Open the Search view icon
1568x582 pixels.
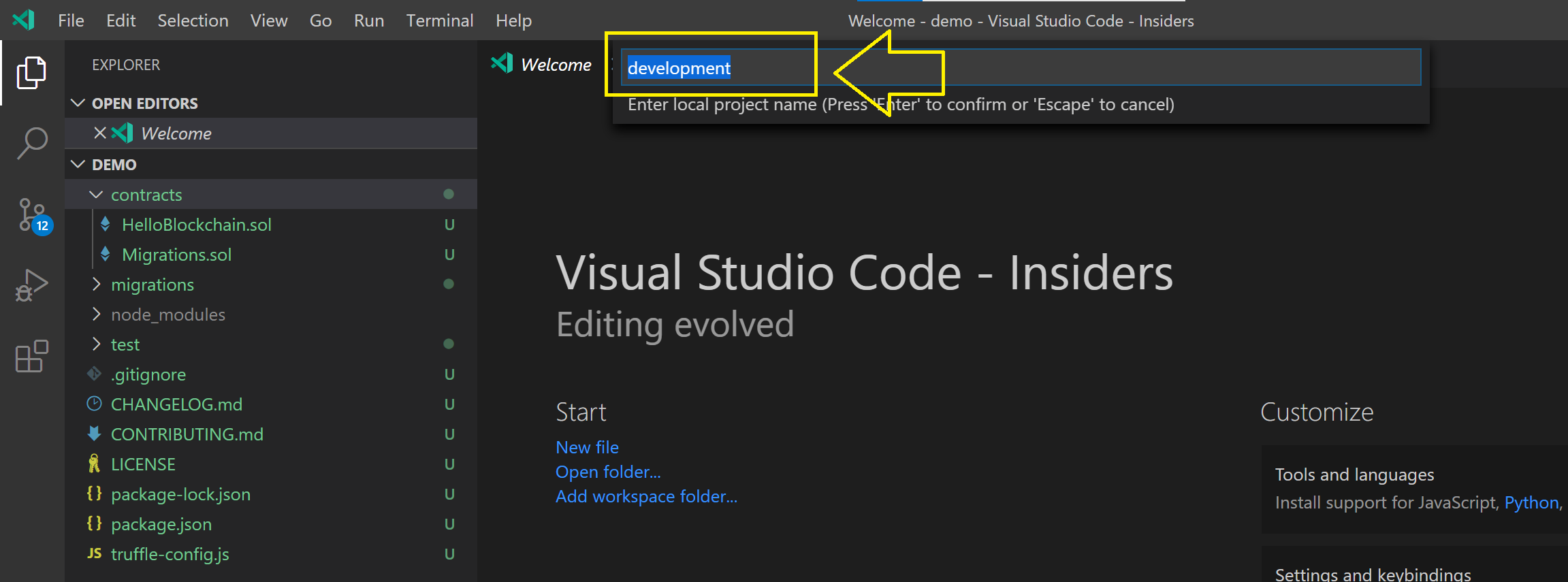click(31, 144)
